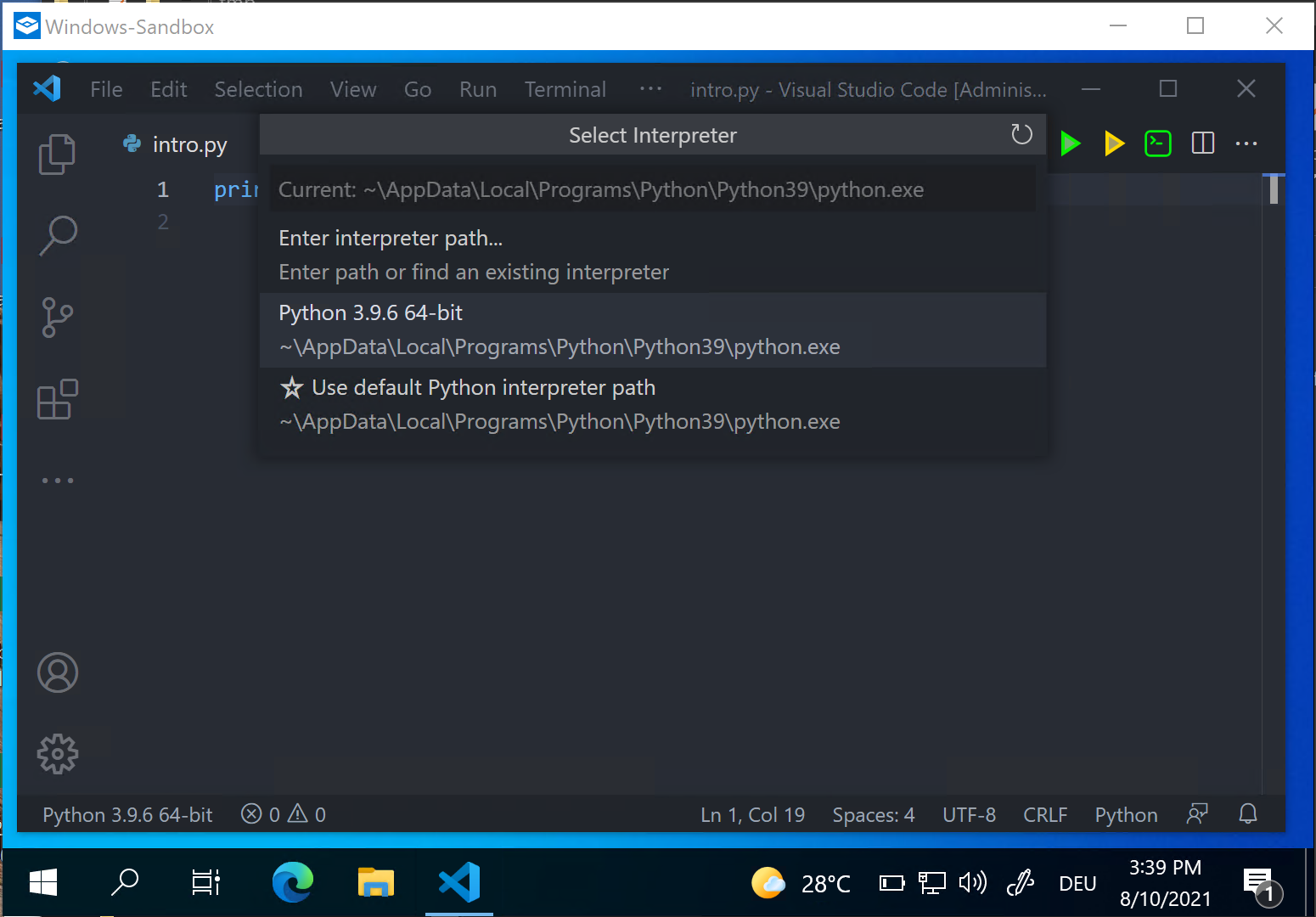
Task: Open the Extensions view
Action: [57, 399]
